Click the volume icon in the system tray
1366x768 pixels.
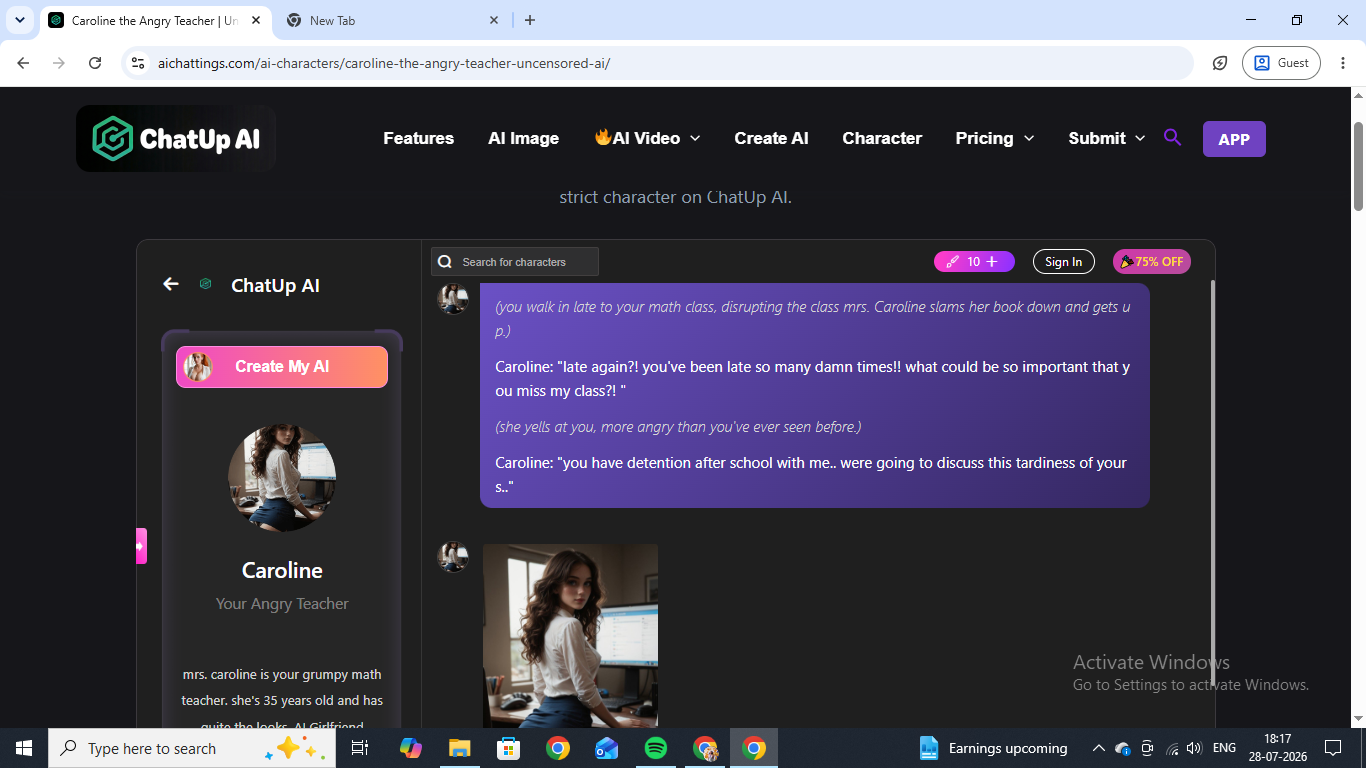[x=1194, y=748]
